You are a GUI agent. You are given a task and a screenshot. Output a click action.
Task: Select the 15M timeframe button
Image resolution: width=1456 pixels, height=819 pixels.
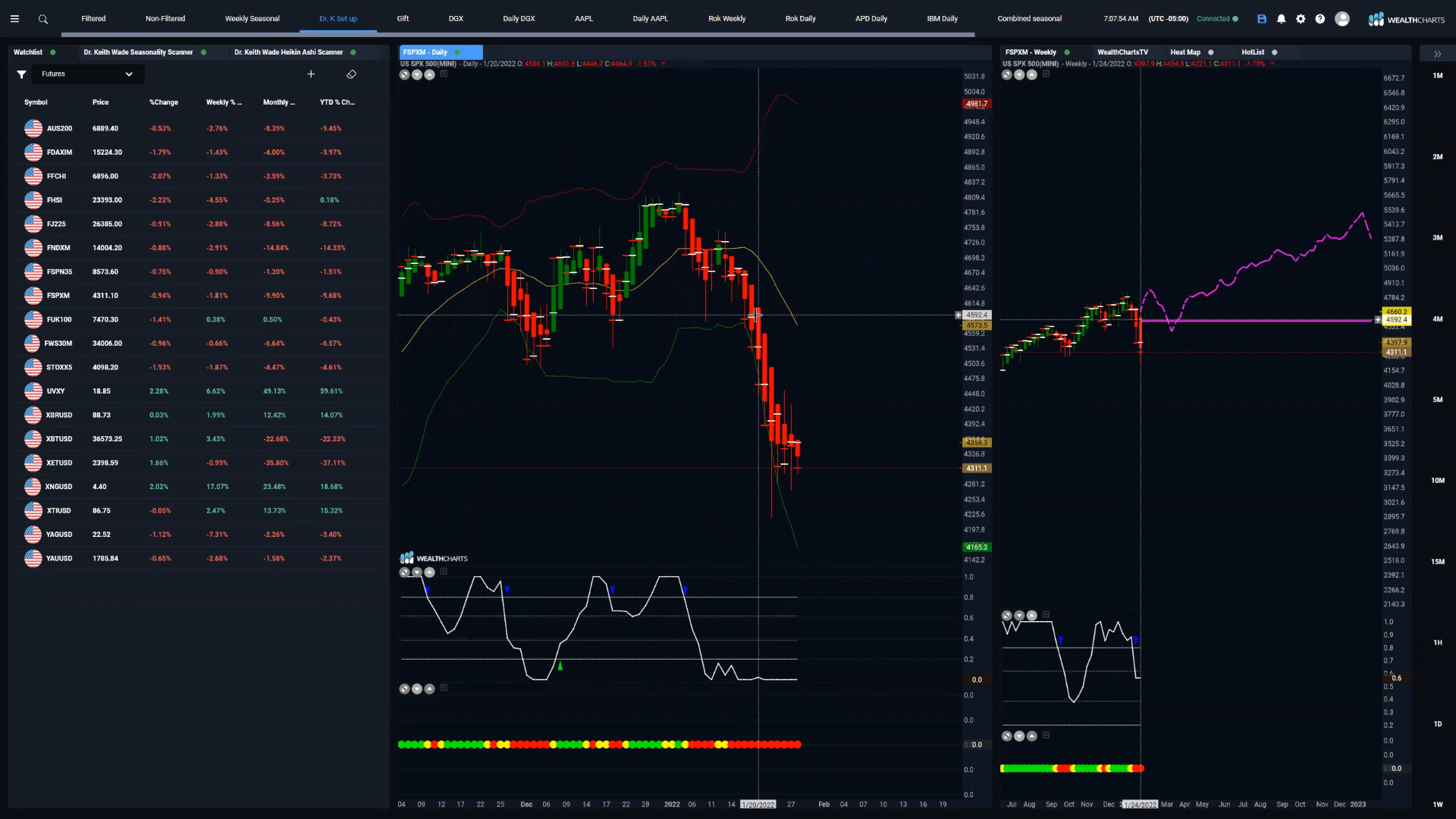tap(1438, 562)
